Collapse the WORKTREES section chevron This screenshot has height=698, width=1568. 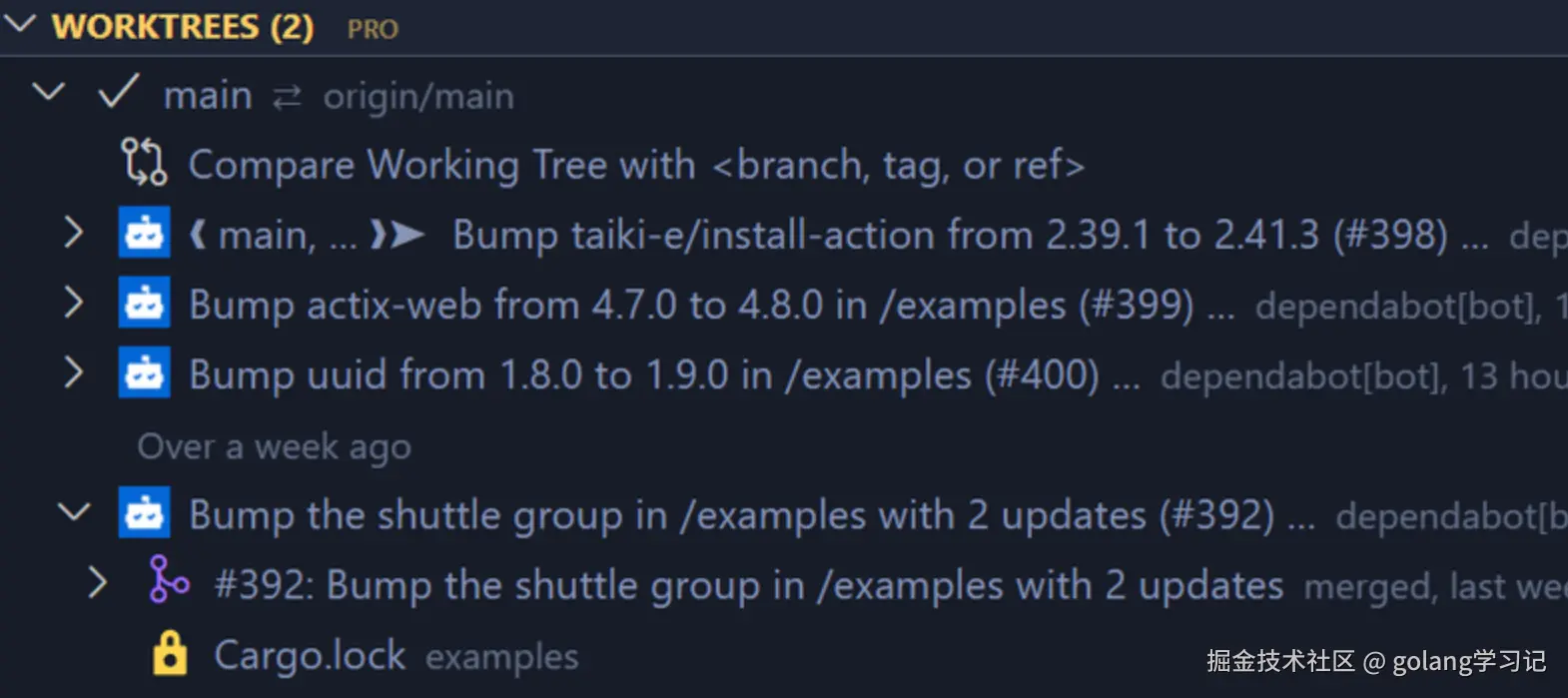pyautogui.click(x=21, y=24)
